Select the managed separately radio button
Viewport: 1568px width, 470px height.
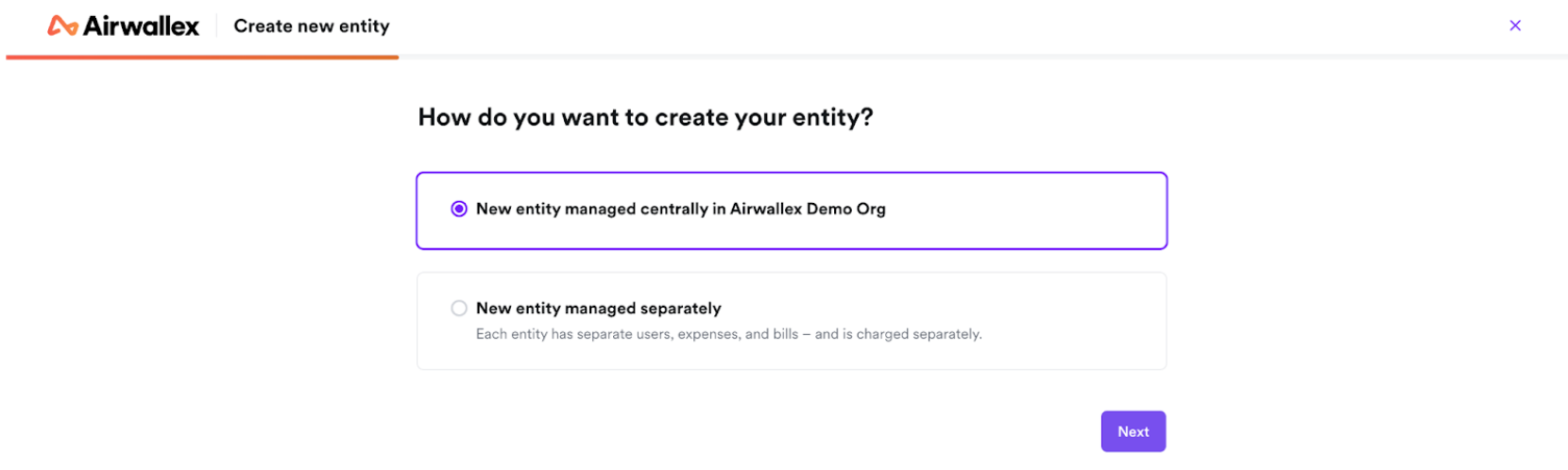point(459,308)
